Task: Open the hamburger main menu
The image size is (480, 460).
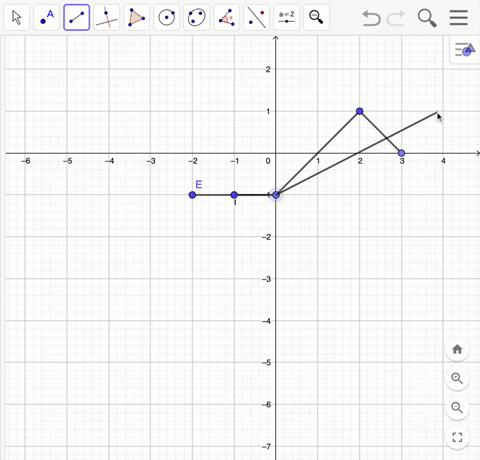Action: pos(459,17)
